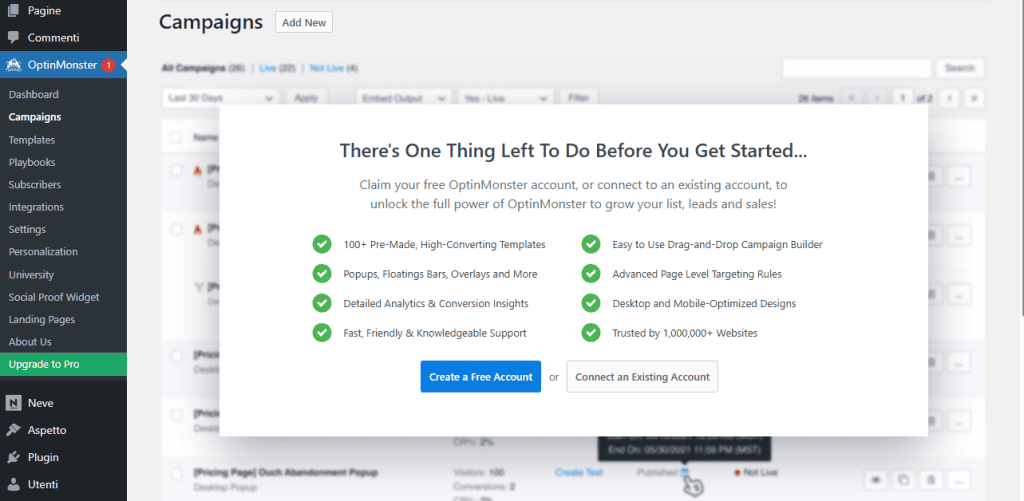The width and height of the screenshot is (1024, 501).
Task: Click the preview eye icon in Ouch Abandonment Popup row
Action: [876, 480]
